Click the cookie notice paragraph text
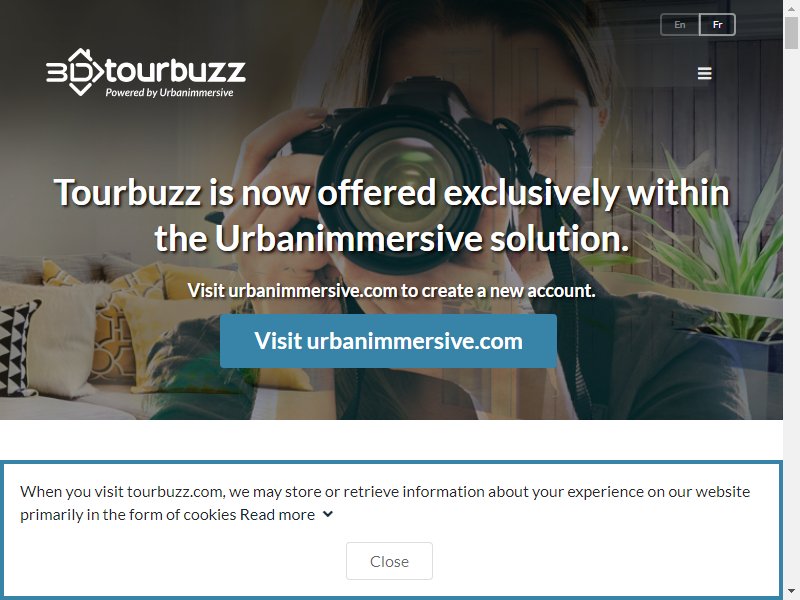Screen dimensions: 800x600 coord(385,503)
